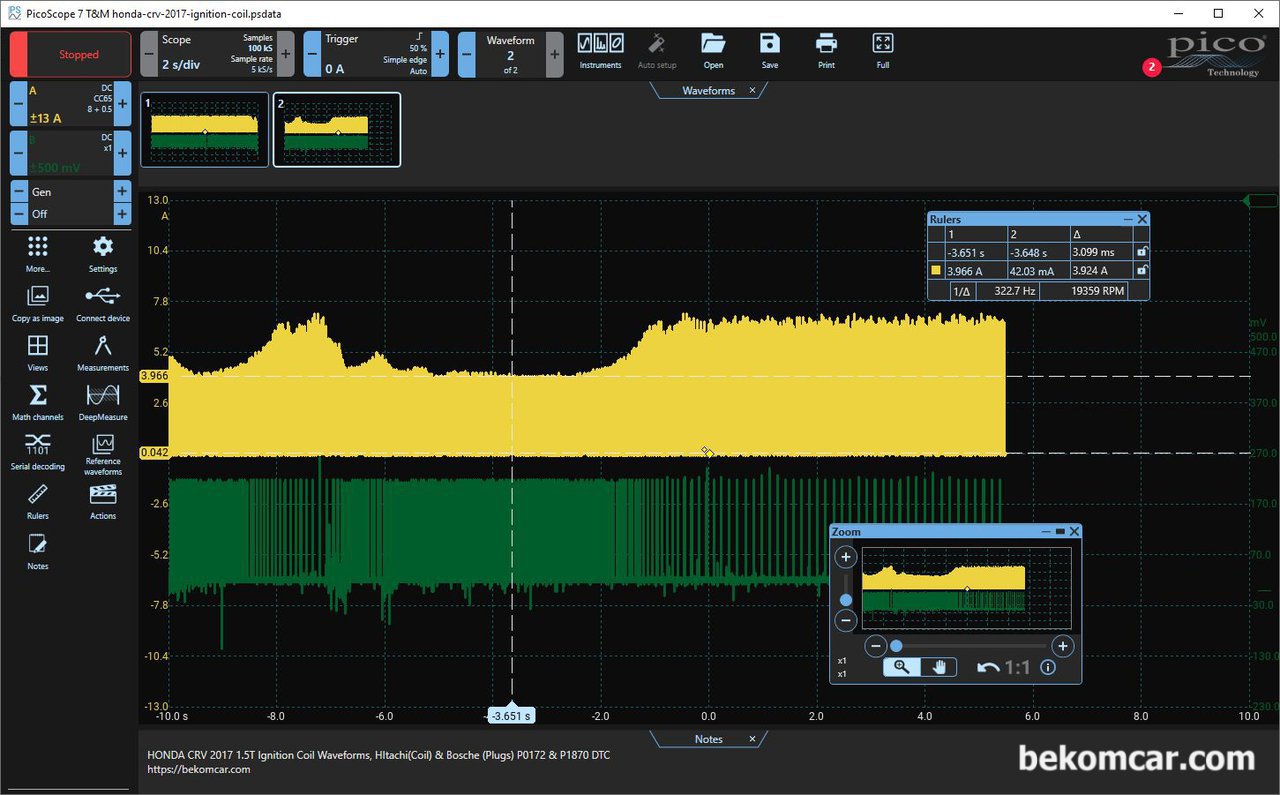Click the 3.966 ruler label on axis

point(154,376)
